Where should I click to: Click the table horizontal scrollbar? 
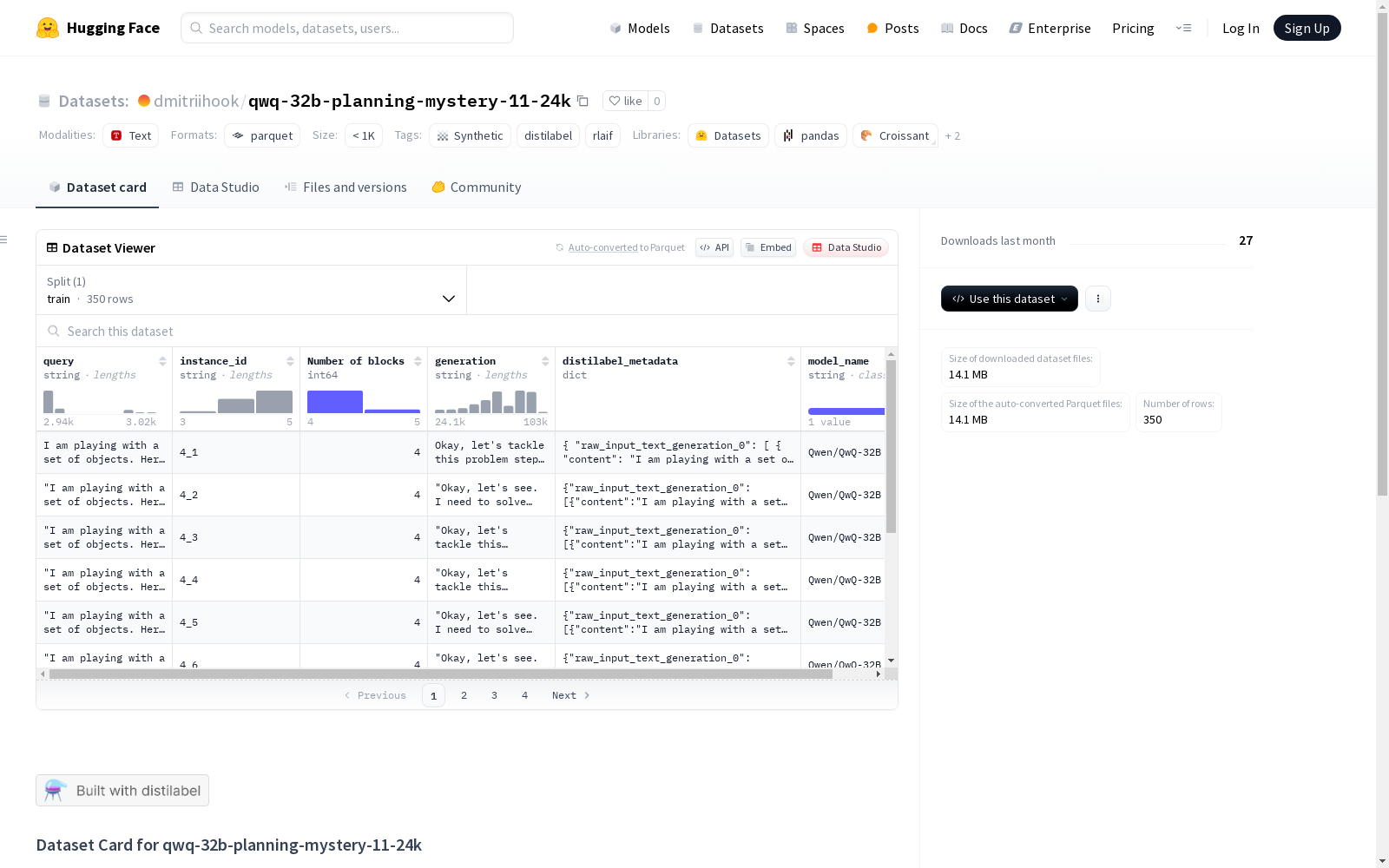[x=441, y=674]
